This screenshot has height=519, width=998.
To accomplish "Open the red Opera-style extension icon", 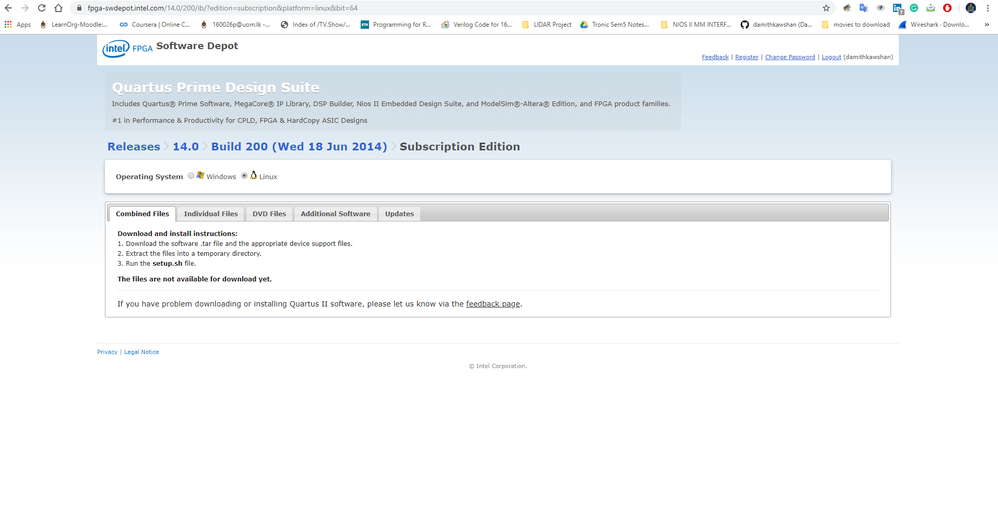I will (x=947, y=8).
